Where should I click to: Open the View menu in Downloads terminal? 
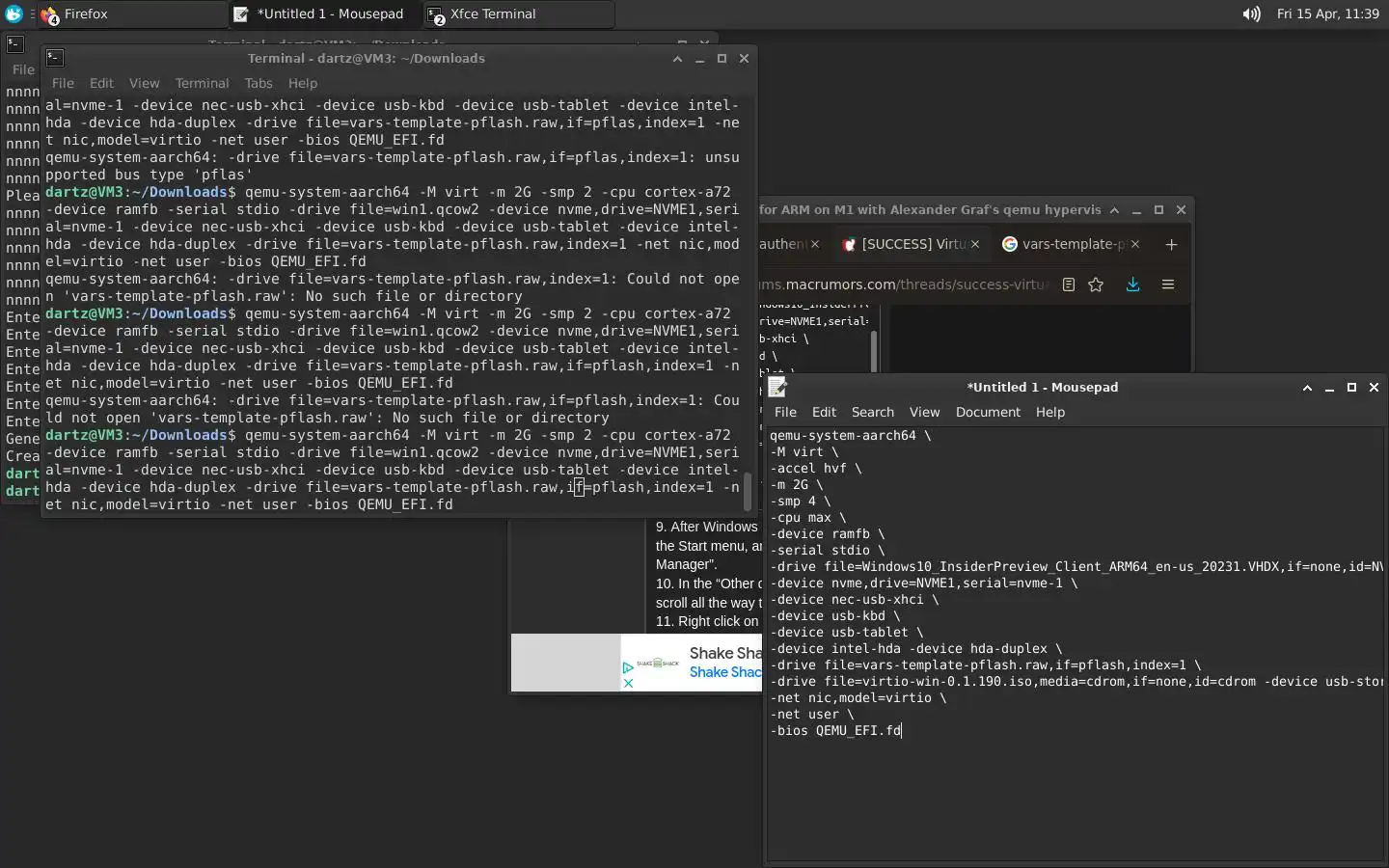pyautogui.click(x=144, y=83)
